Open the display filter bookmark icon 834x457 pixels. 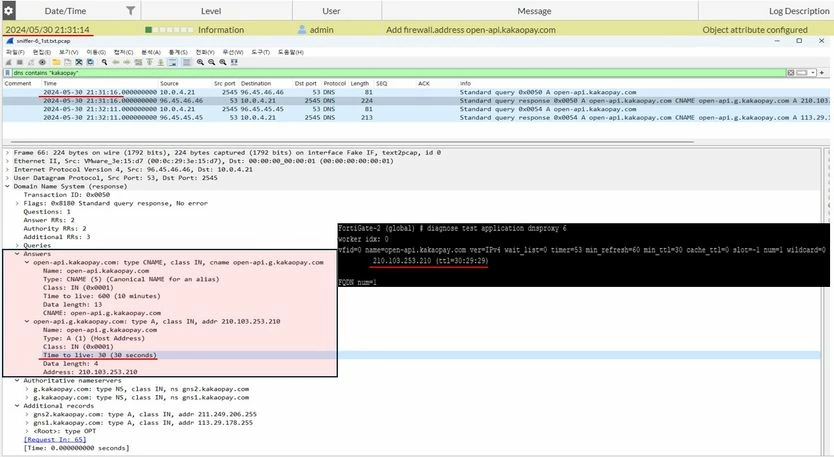(x=7, y=73)
